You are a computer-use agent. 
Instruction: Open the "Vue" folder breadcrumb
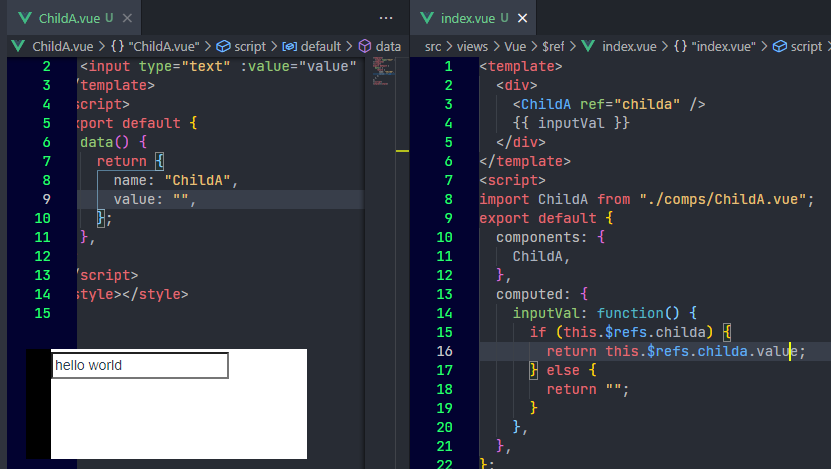[515, 47]
